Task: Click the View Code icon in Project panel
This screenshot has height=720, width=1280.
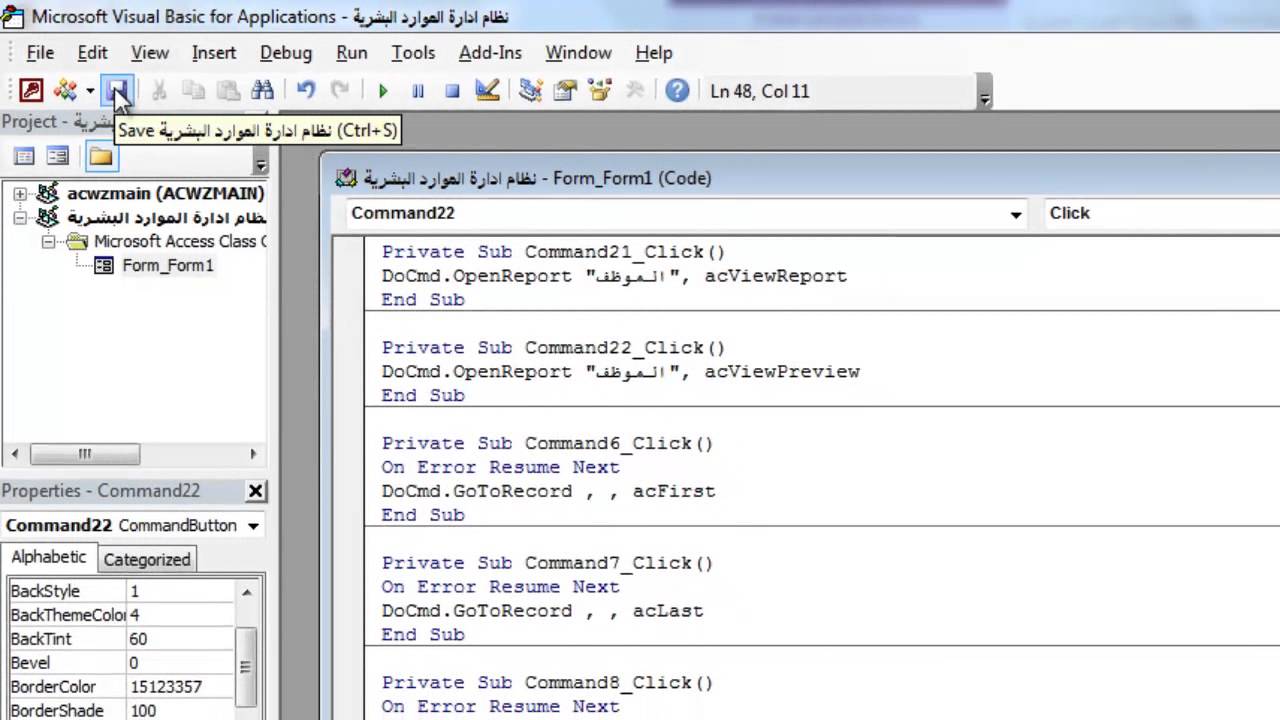Action: click(24, 156)
